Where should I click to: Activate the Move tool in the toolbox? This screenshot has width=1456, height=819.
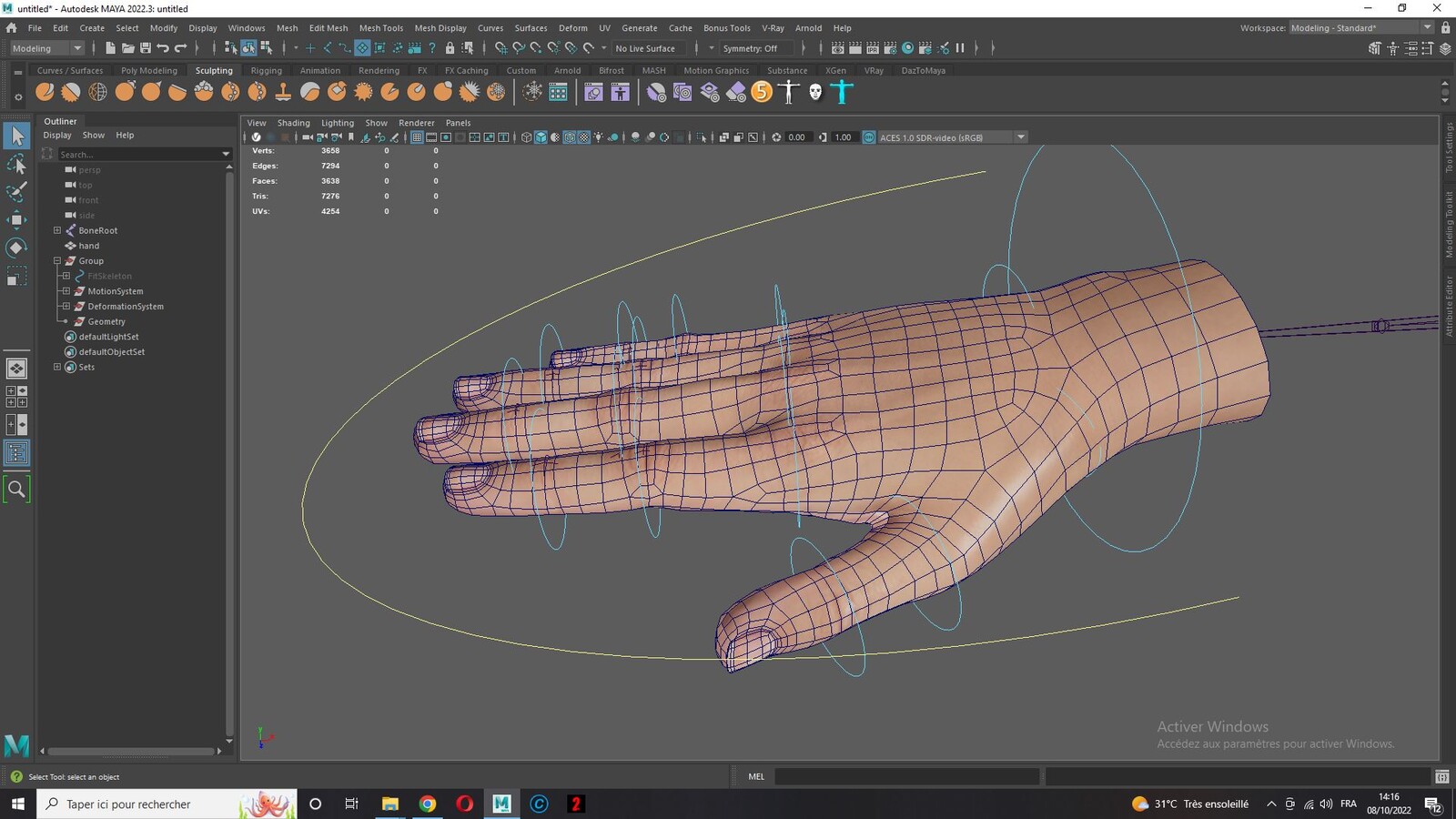(x=16, y=219)
